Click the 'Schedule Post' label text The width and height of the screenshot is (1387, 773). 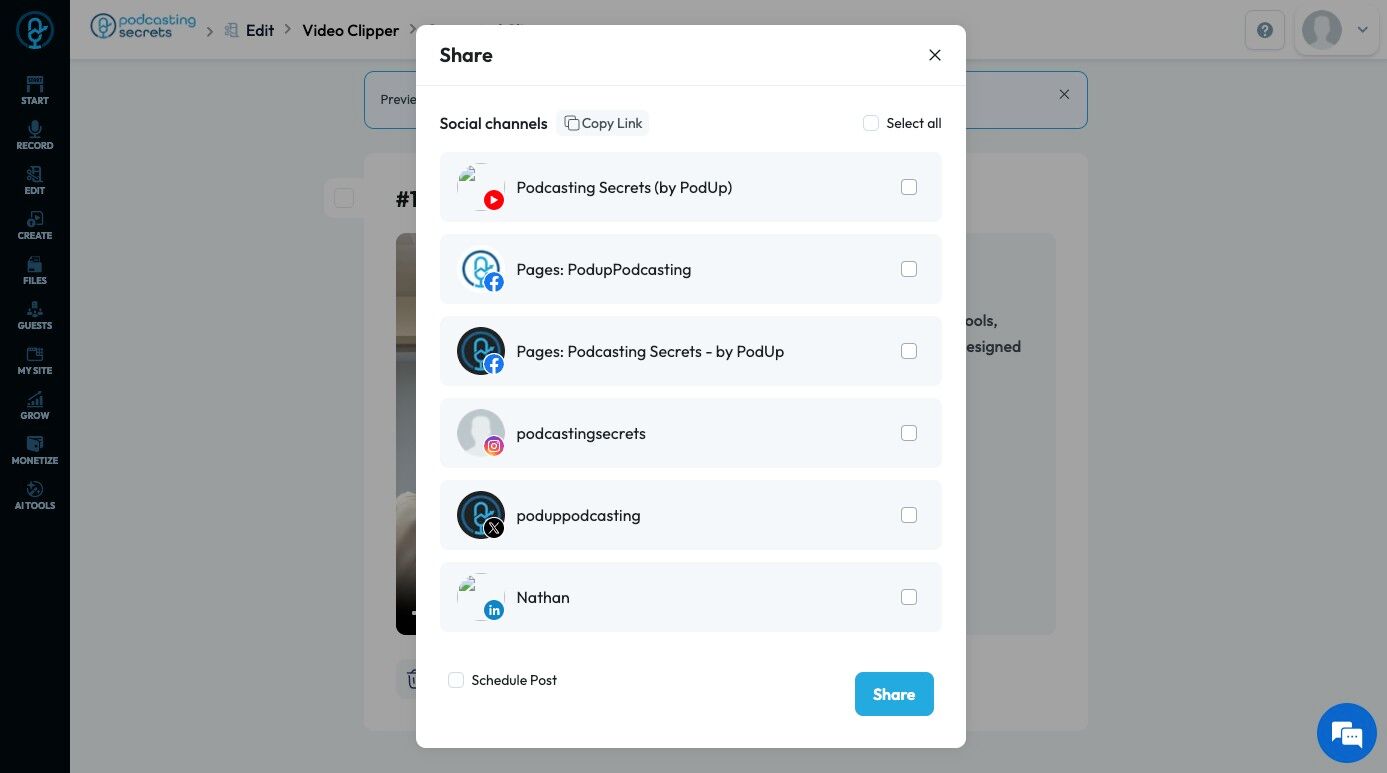tap(514, 680)
